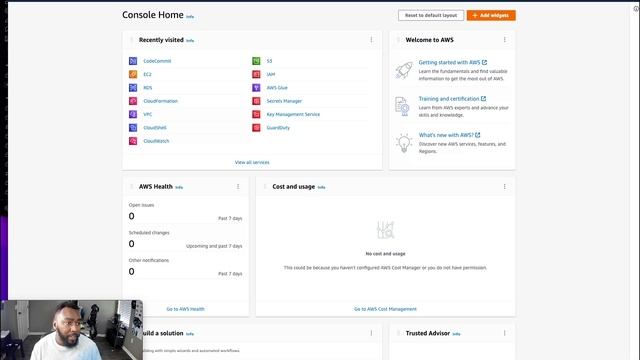Click Info link next to Build a solution
Viewport: 640px width, 360px height.
[190, 334]
